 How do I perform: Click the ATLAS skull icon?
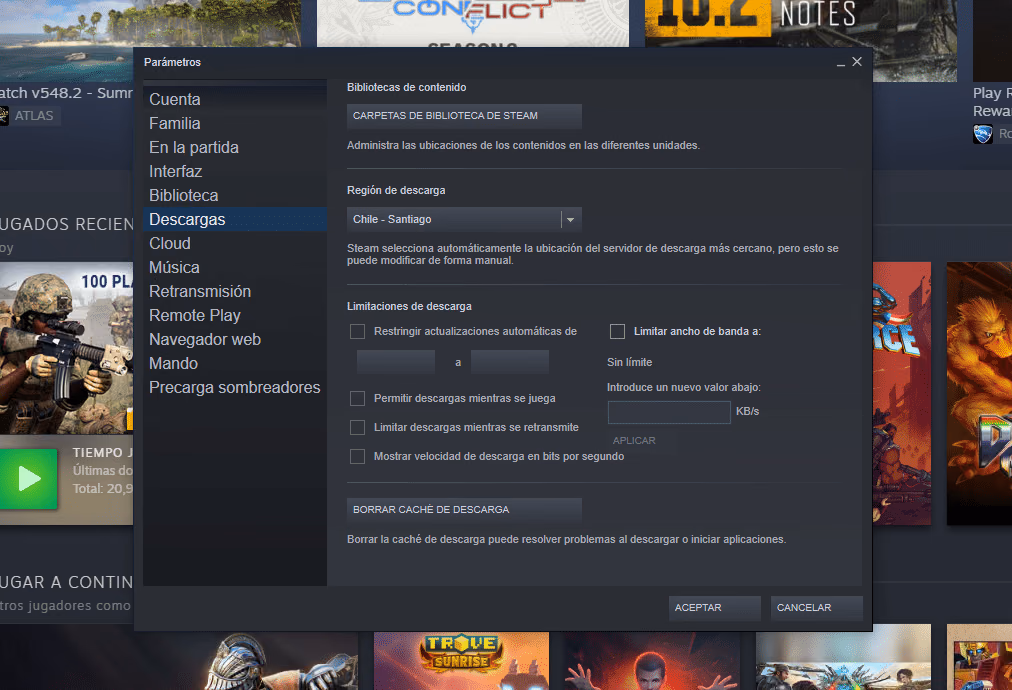pos(3,116)
